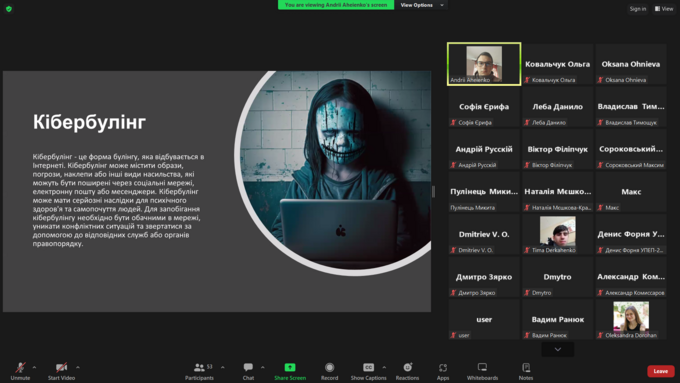
Task: Click the Sign in button
Action: point(638,9)
